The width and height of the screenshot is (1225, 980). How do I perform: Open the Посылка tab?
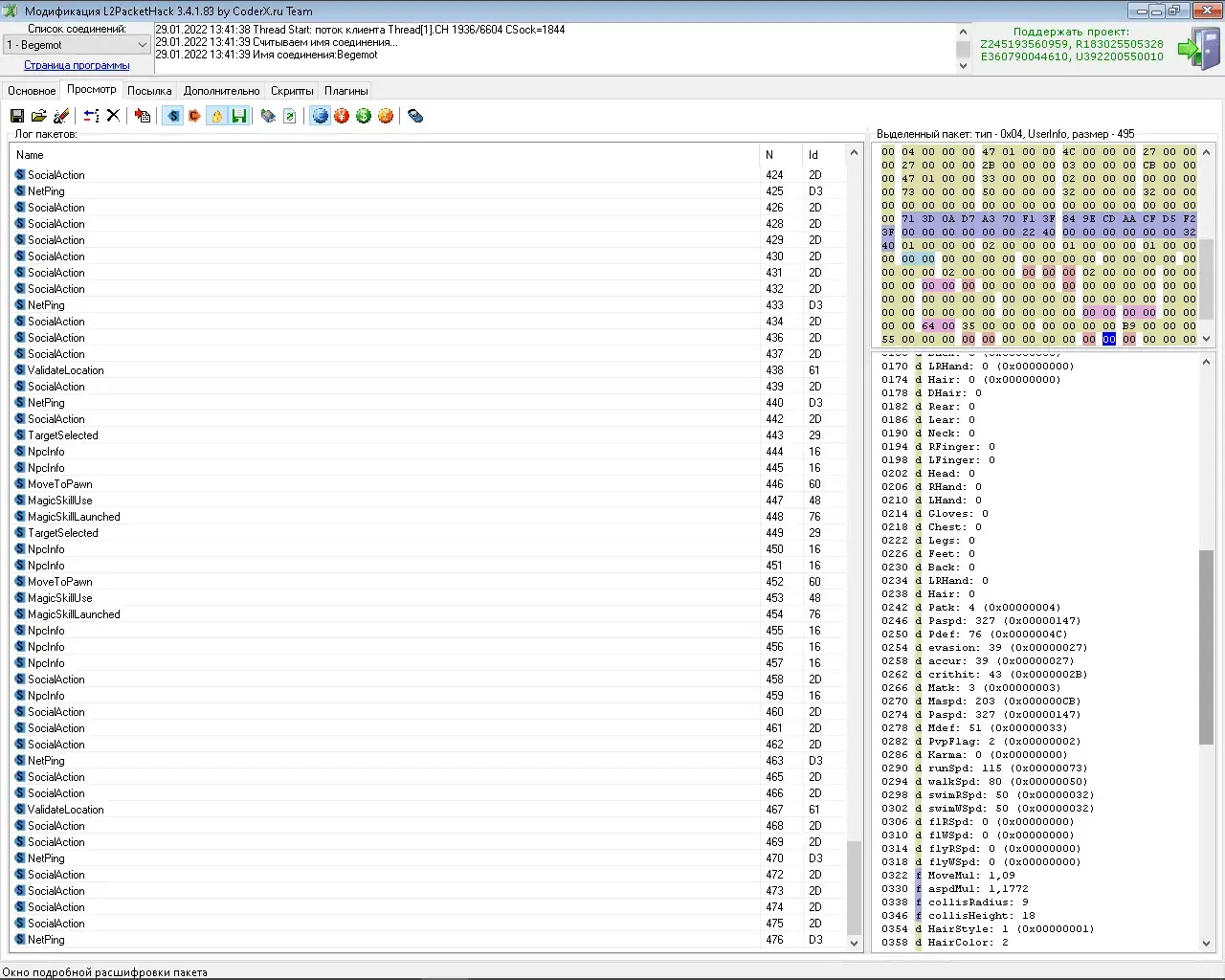tap(149, 91)
